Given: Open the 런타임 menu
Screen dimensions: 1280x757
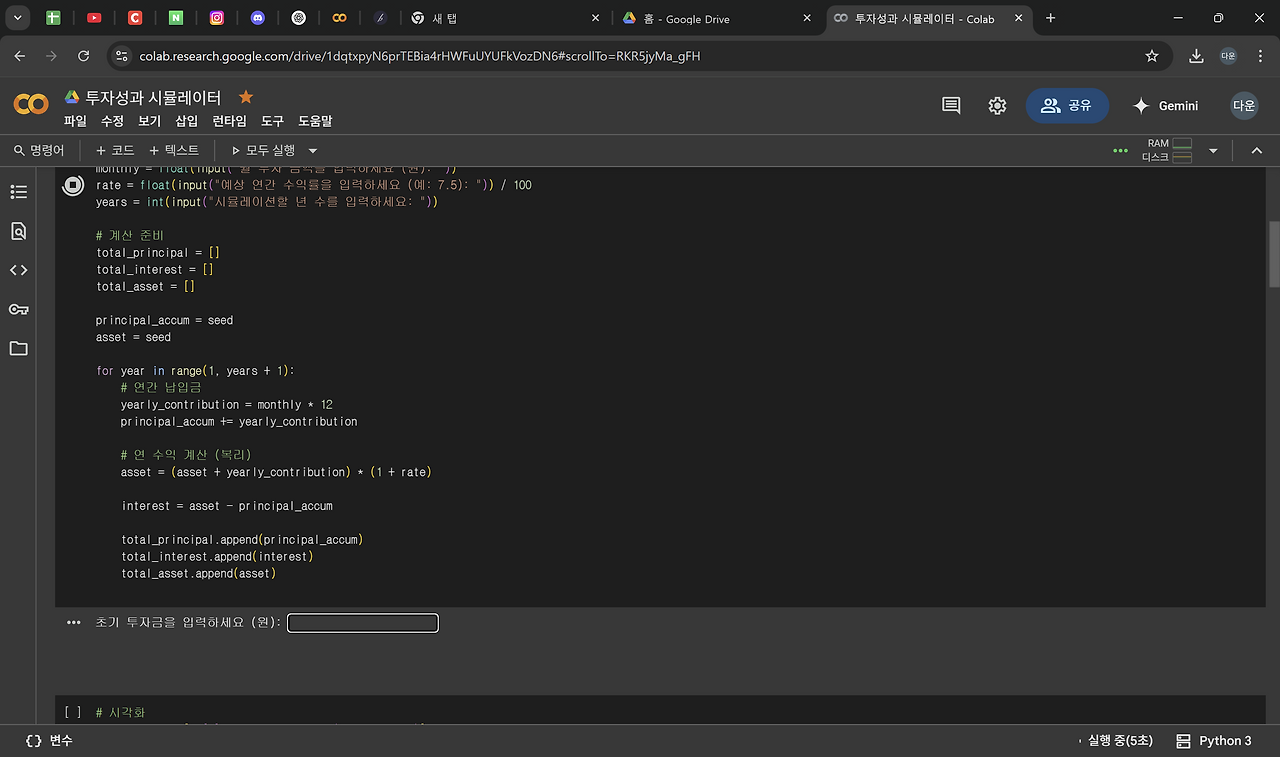Looking at the screenshot, I should 229,121.
